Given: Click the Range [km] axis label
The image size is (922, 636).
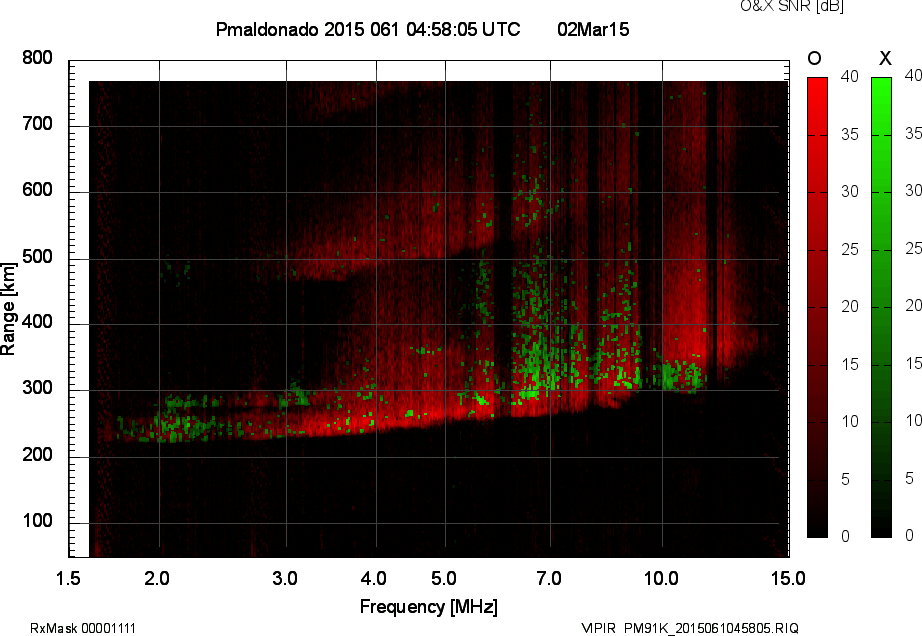Looking at the screenshot, I should [x=8, y=309].
